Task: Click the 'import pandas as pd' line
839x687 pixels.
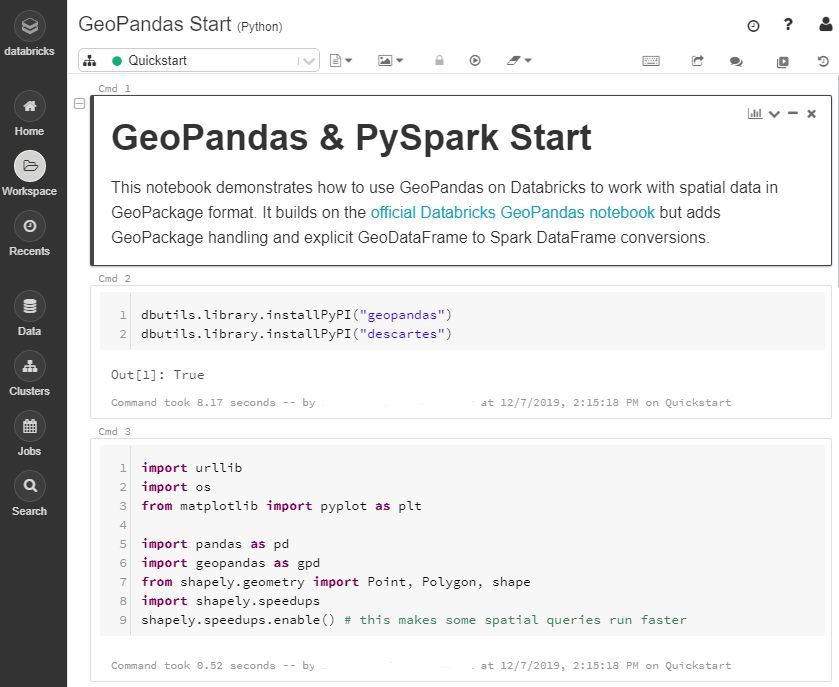Action: click(x=215, y=544)
